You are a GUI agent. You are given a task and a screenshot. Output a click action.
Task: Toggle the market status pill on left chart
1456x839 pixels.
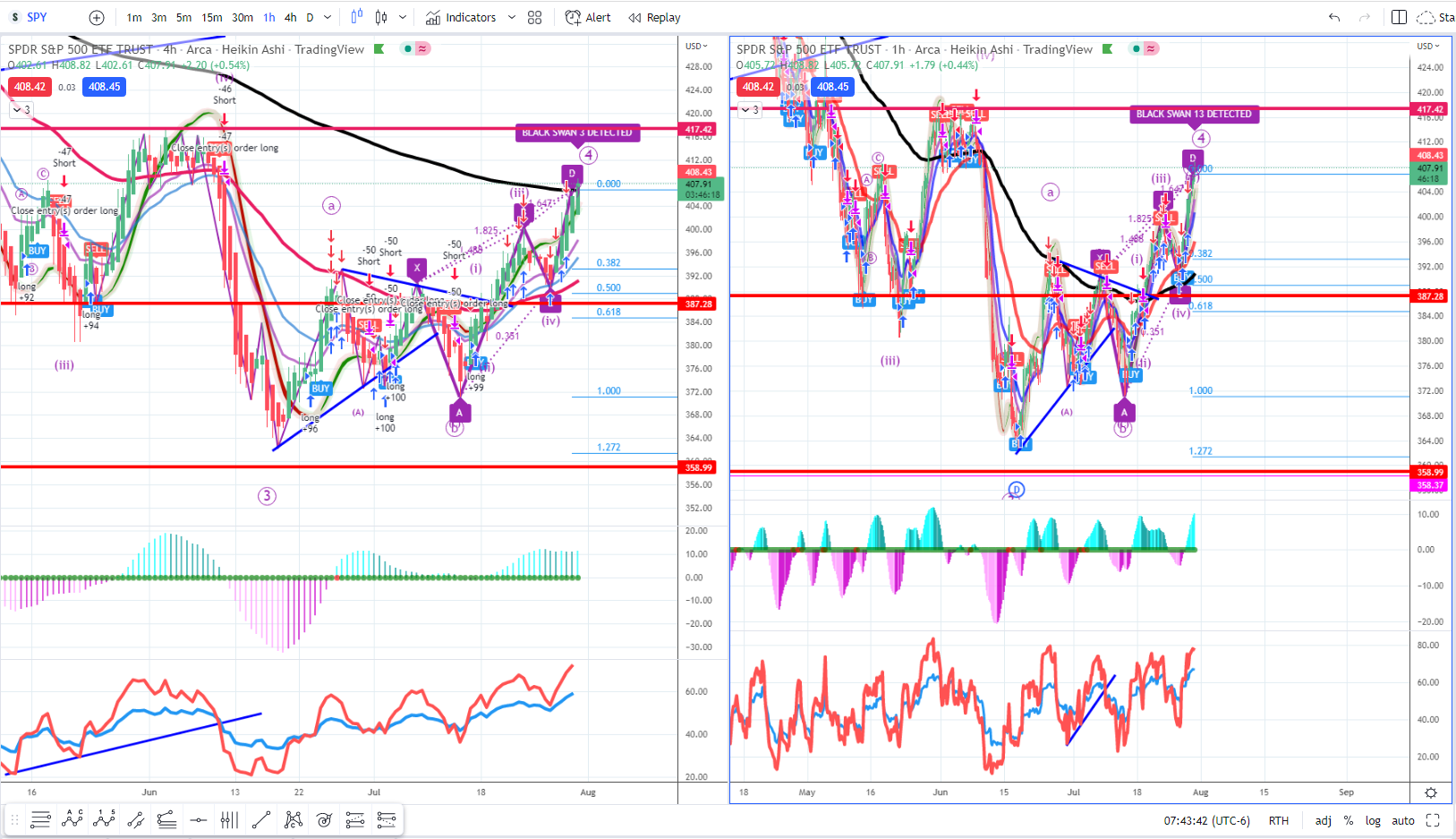tap(415, 48)
